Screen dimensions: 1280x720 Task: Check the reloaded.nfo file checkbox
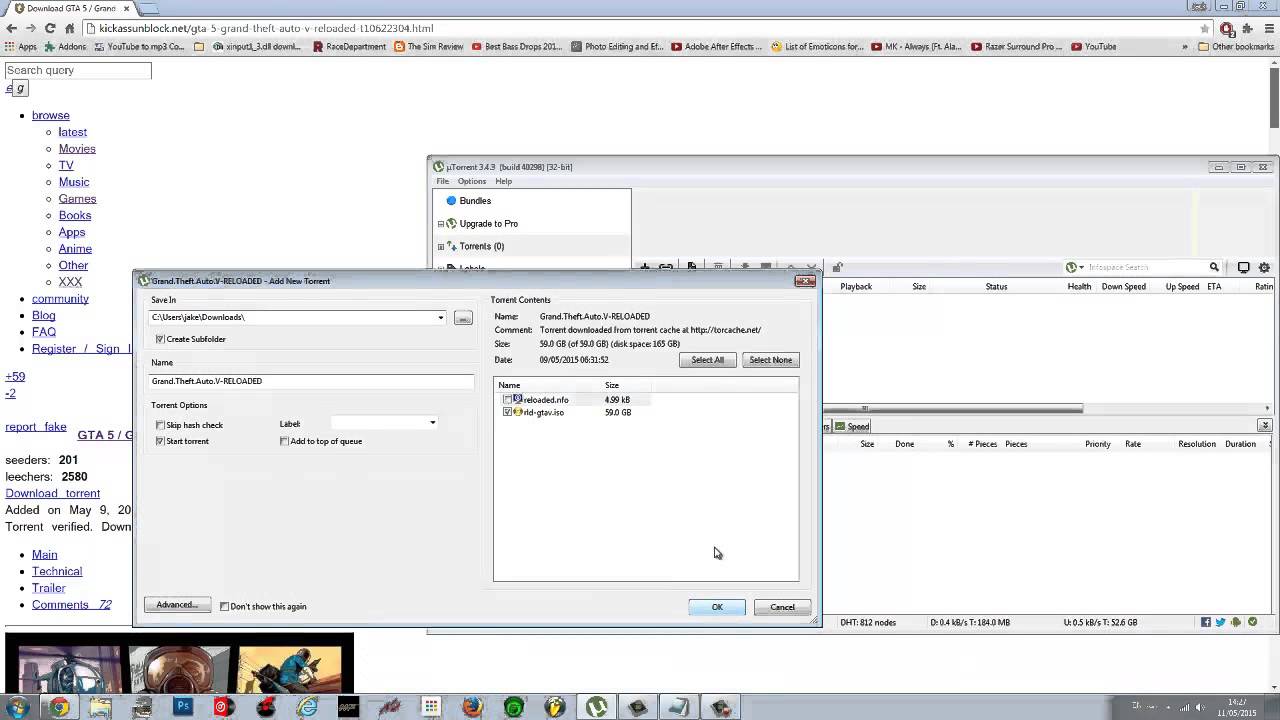point(507,400)
